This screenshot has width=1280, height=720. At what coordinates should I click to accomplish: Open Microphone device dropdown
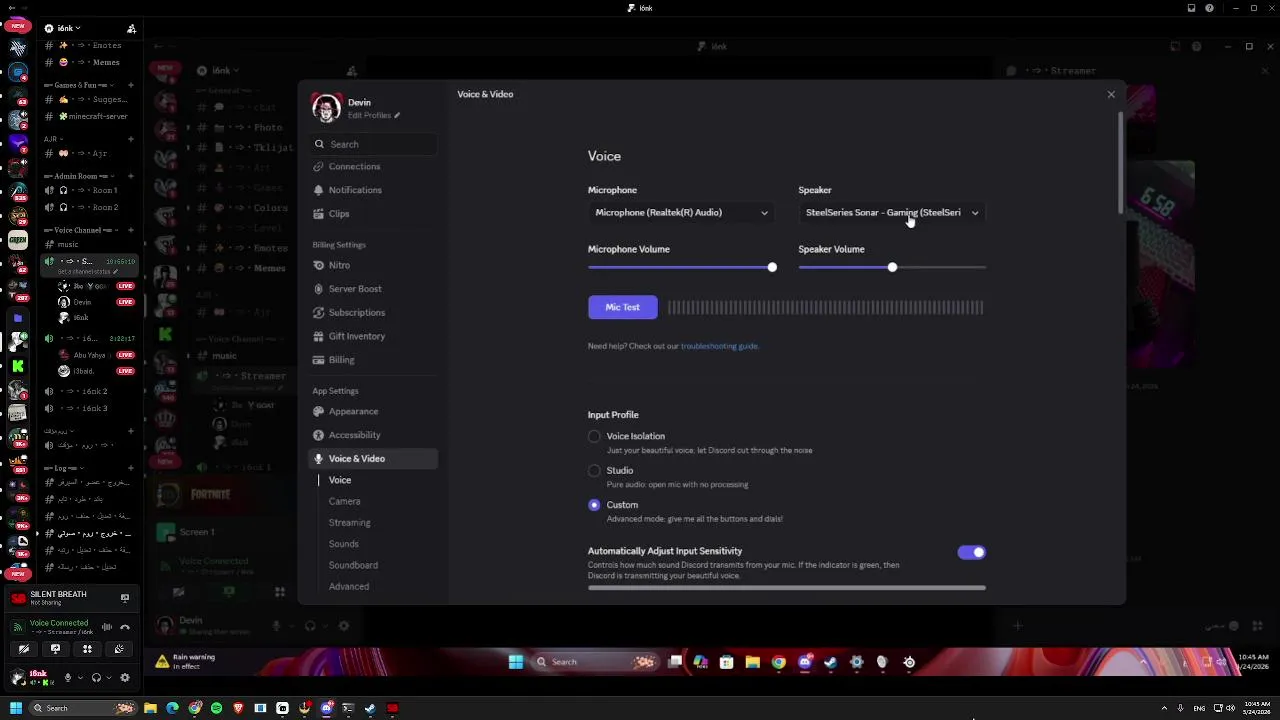tap(682, 212)
